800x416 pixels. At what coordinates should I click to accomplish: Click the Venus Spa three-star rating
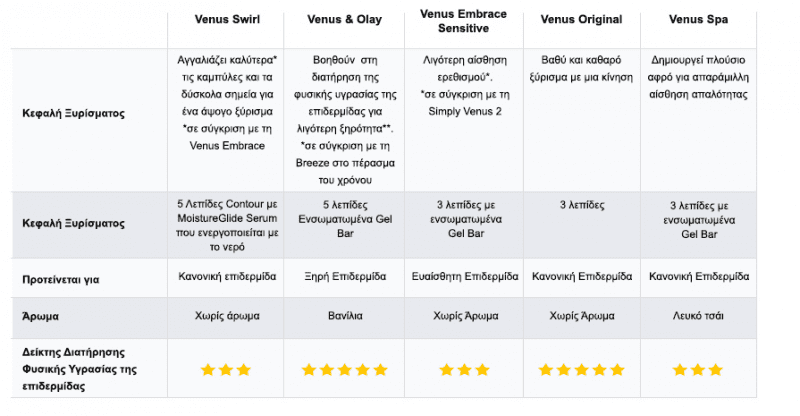point(697,370)
